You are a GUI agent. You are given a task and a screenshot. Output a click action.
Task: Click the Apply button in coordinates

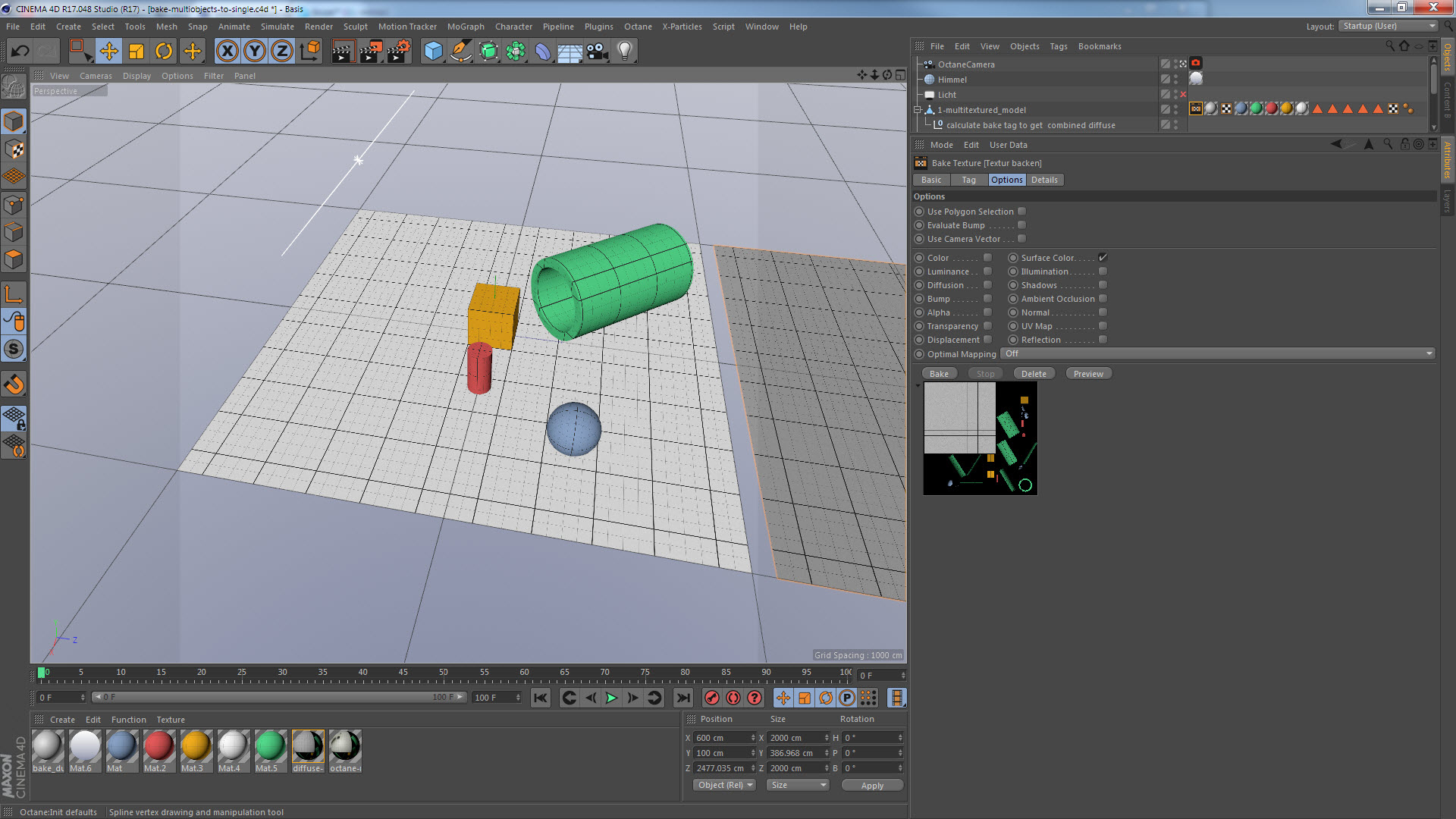coord(872,786)
